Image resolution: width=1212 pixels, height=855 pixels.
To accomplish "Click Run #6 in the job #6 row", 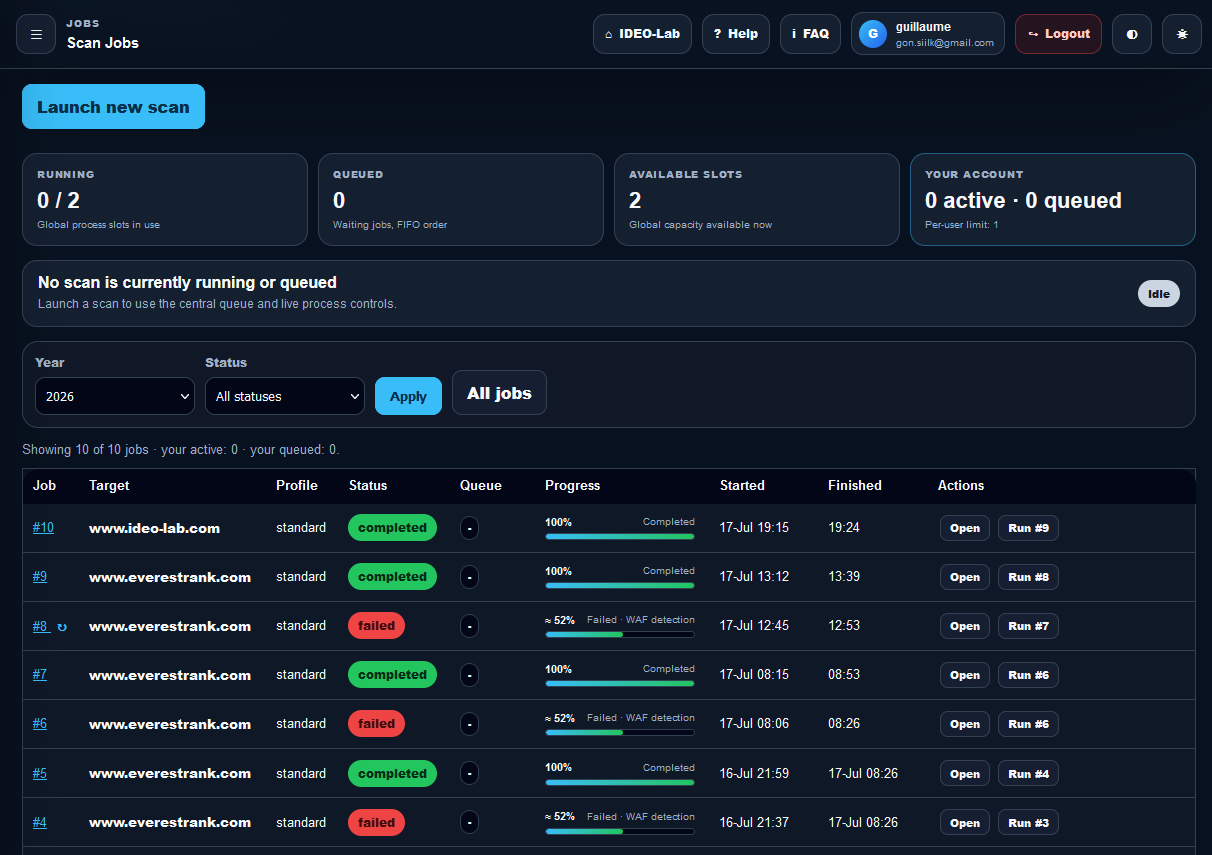I will click(1028, 724).
